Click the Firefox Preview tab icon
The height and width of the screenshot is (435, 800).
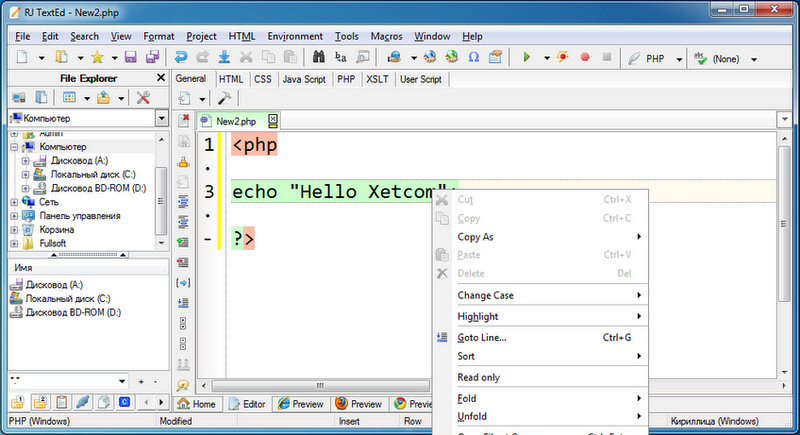click(341, 404)
